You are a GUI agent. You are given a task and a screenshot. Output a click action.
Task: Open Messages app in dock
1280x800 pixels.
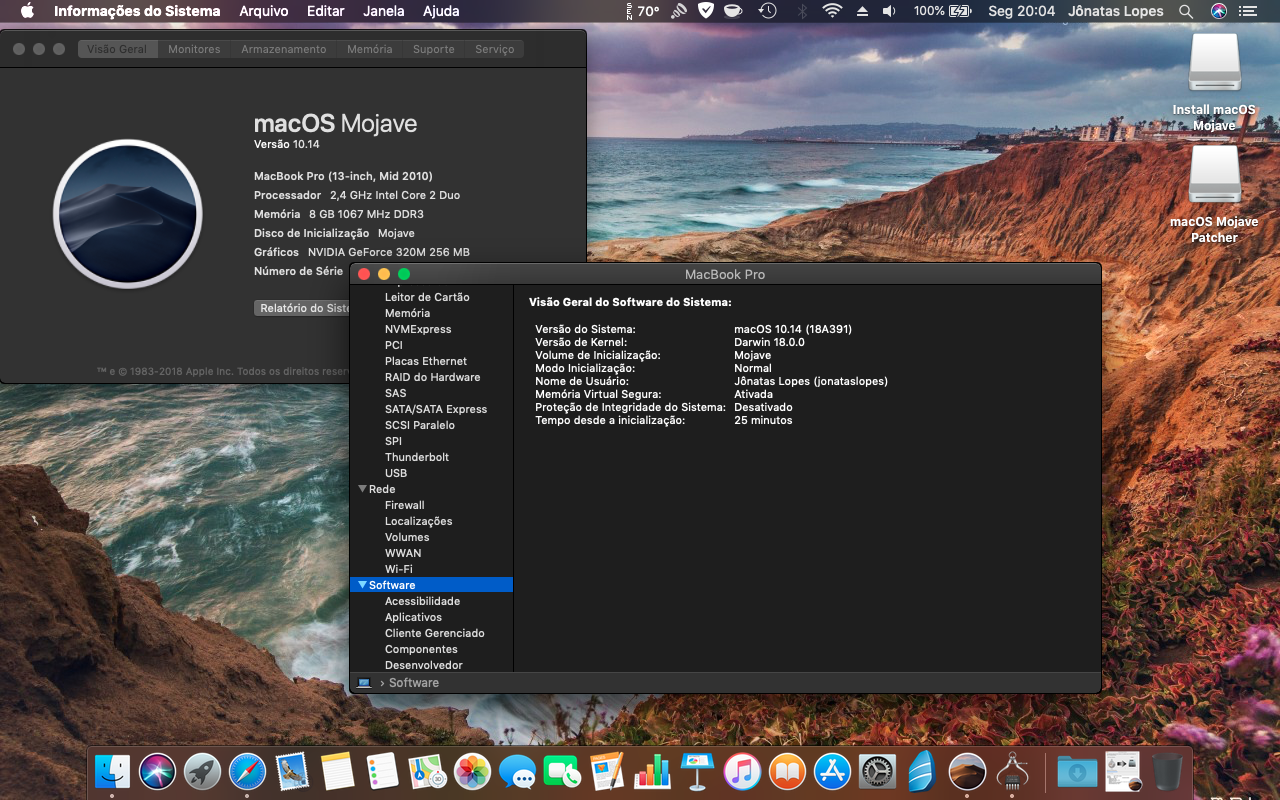click(517, 771)
